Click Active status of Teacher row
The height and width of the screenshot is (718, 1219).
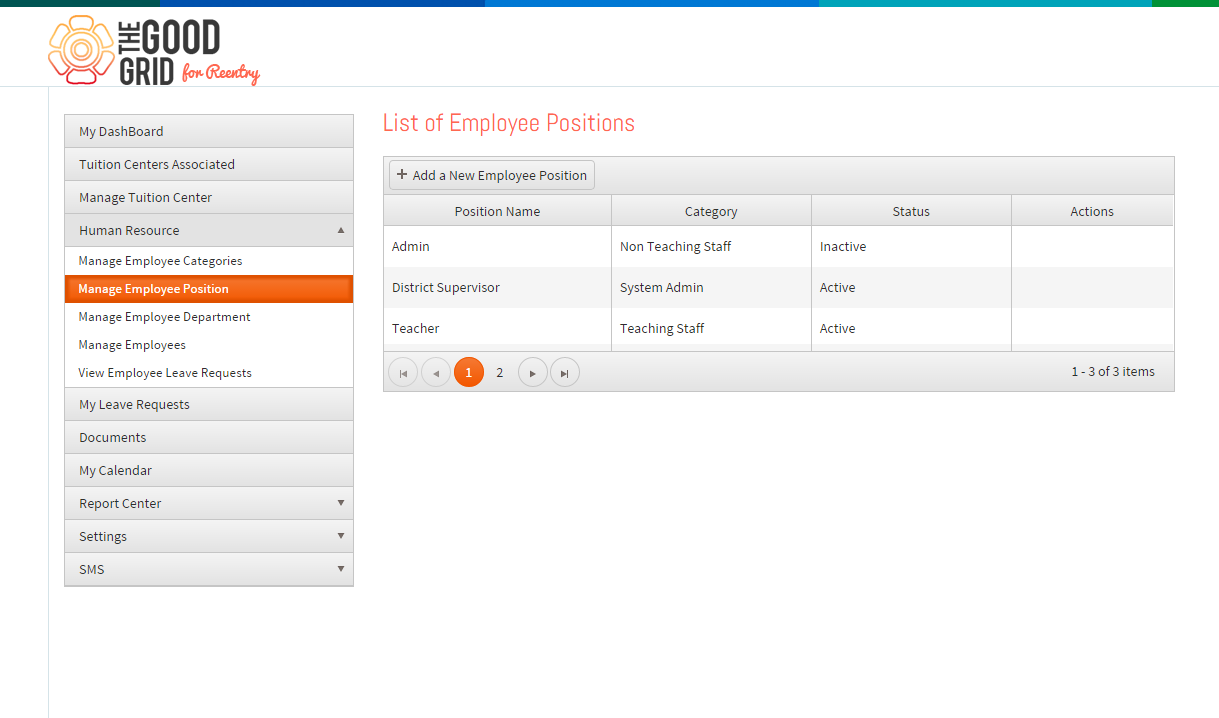click(911, 328)
